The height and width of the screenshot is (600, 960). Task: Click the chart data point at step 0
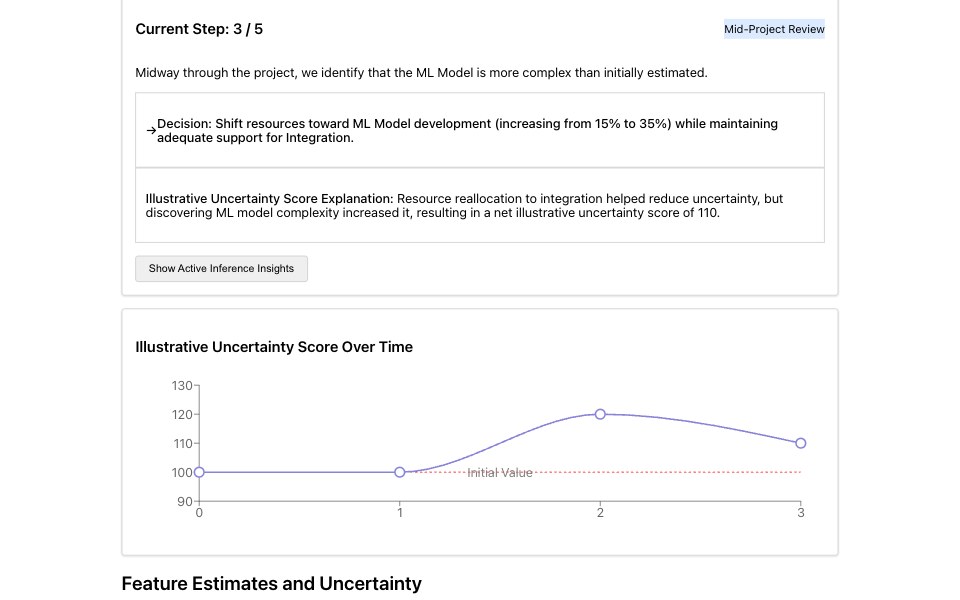[199, 472]
